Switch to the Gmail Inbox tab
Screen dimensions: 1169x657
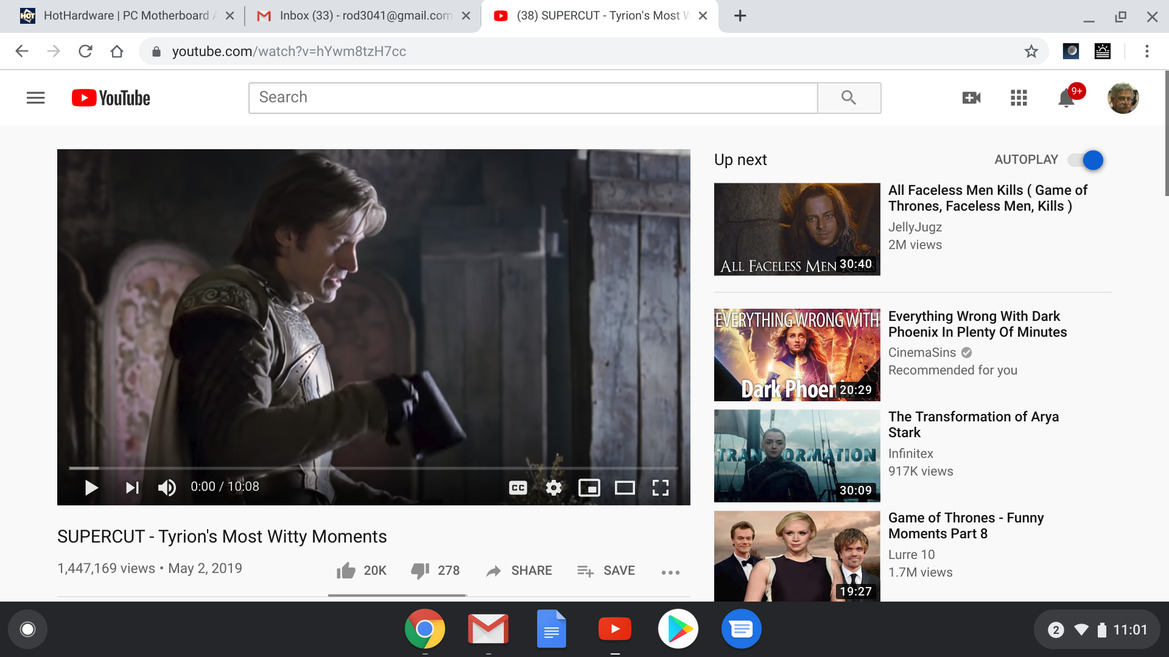click(363, 16)
